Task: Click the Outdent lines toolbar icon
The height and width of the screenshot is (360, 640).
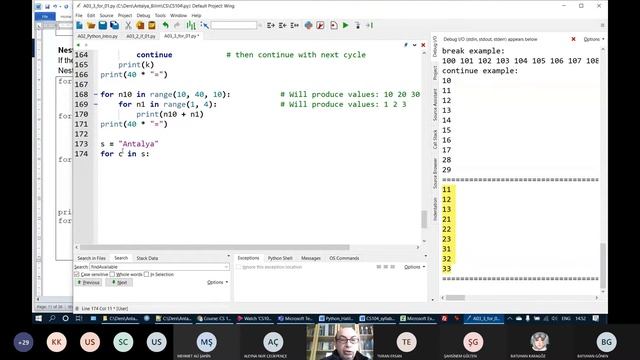Action: point(282,25)
